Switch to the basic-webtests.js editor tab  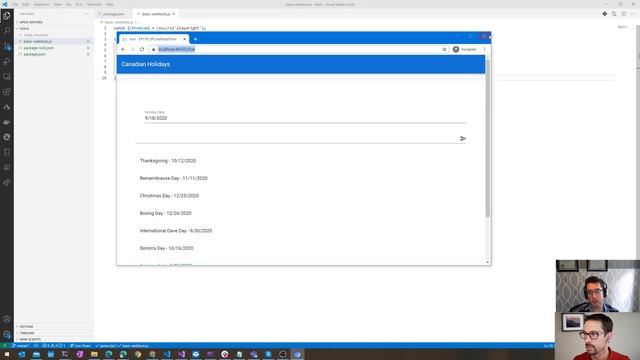pyautogui.click(x=156, y=14)
